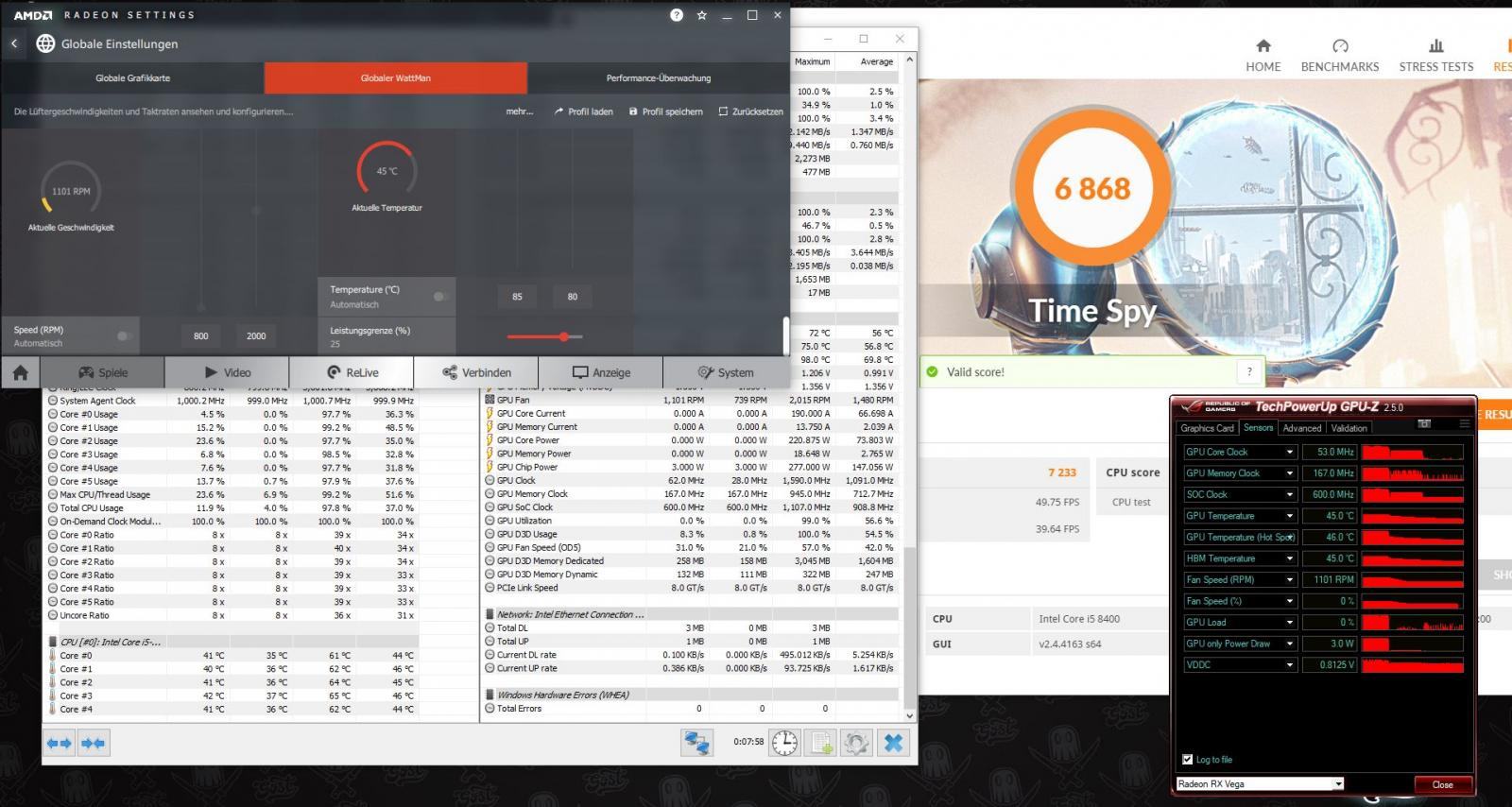Click the mehr... link in WattMan
The image size is (1512, 807).
tap(520, 112)
